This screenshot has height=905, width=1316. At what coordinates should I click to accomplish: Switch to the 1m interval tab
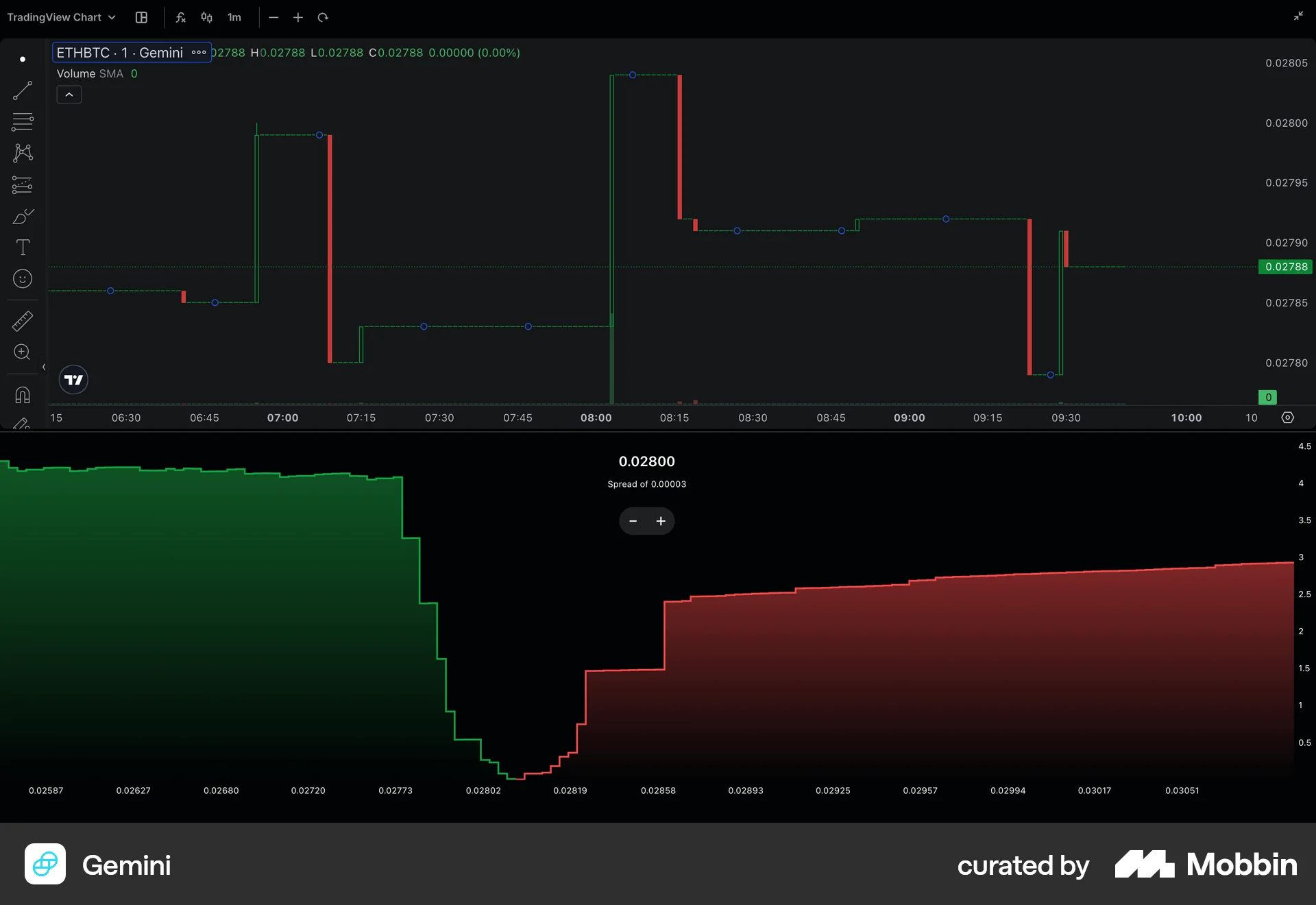pyautogui.click(x=234, y=17)
